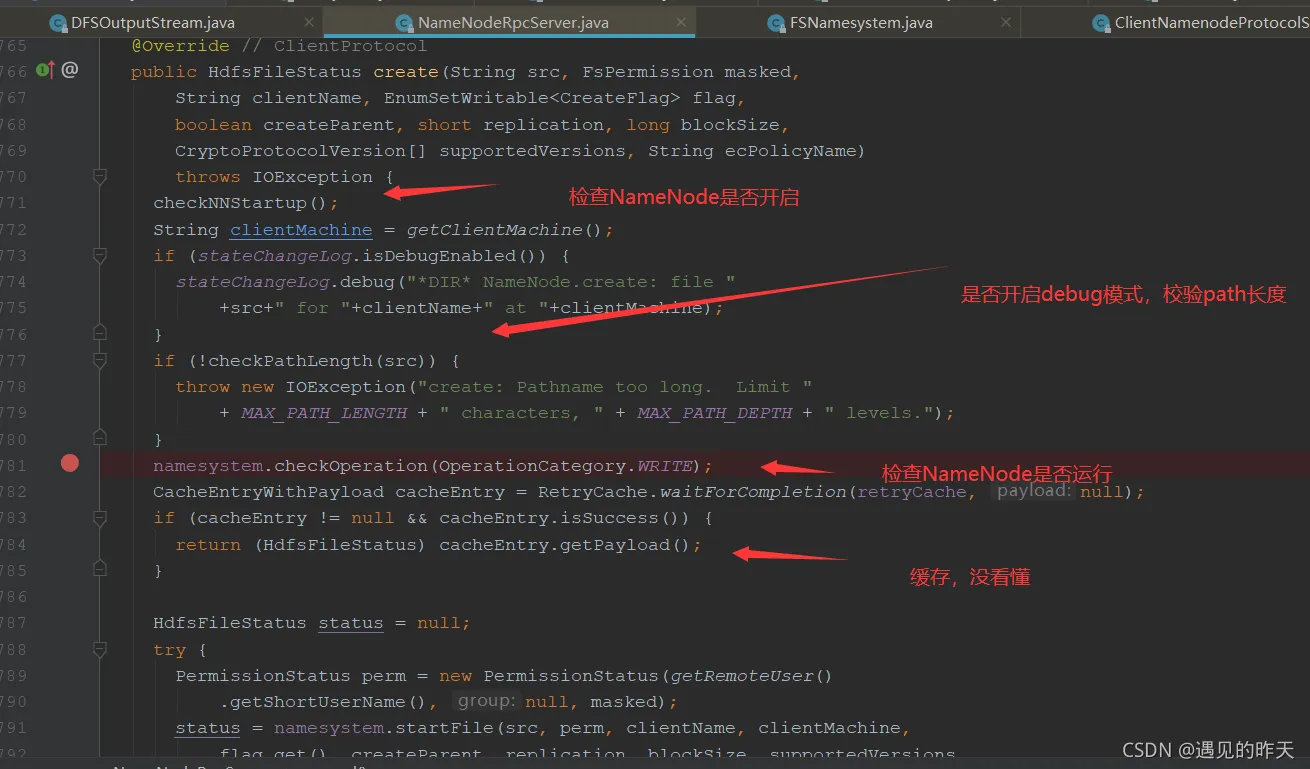1310x769 pixels.
Task: Click the class icon on ClientNamenodeProtocolS tab
Action: coord(1101,23)
